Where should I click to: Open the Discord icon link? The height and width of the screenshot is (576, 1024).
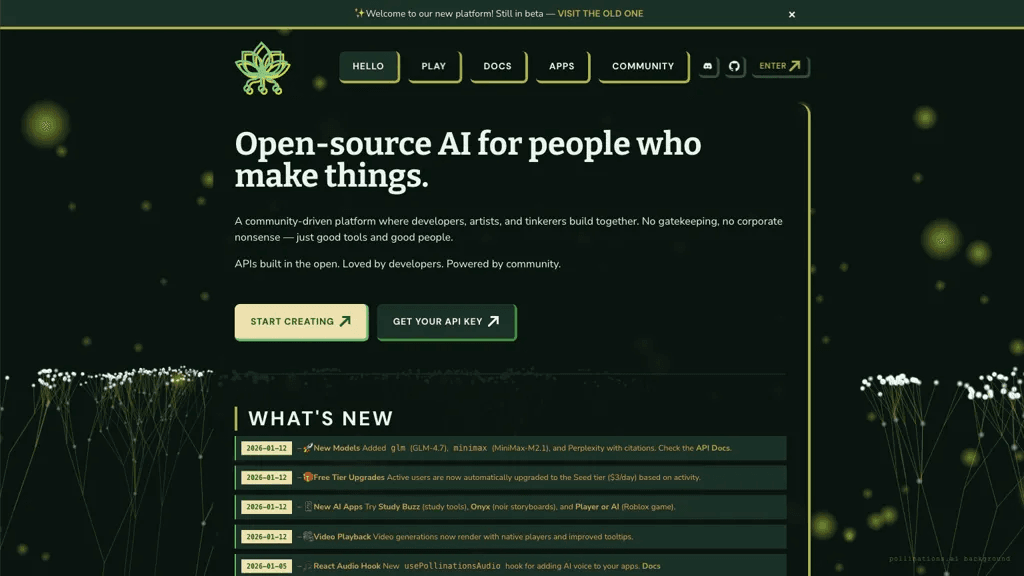click(707, 66)
